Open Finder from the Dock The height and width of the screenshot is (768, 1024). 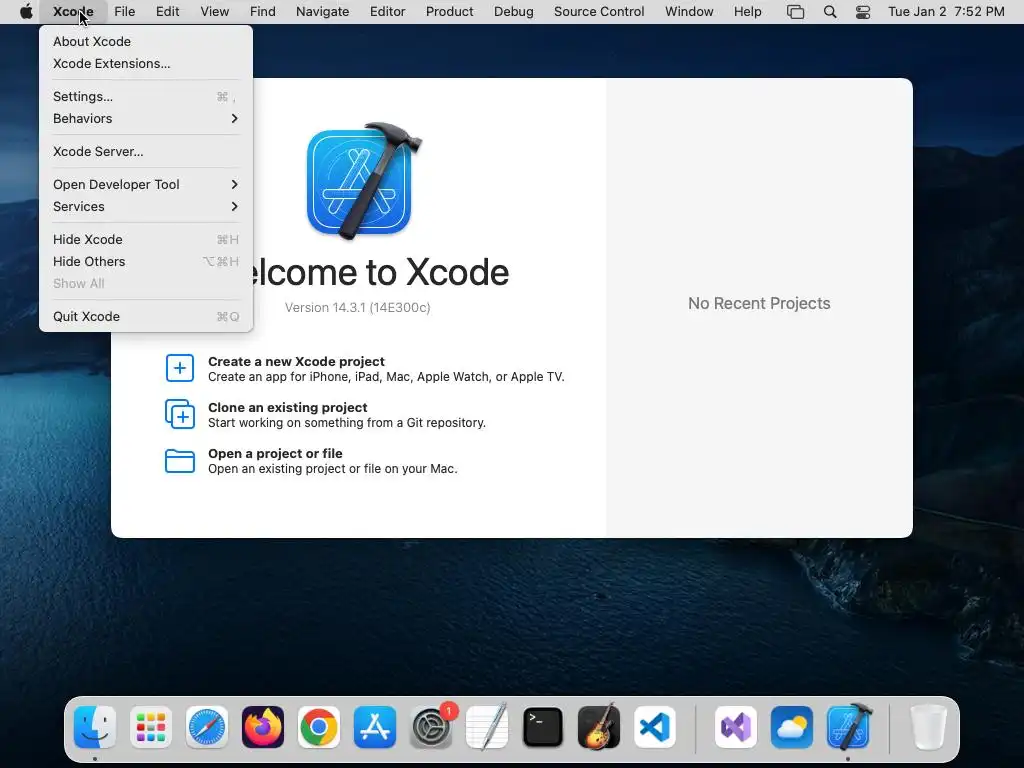pyautogui.click(x=95, y=727)
